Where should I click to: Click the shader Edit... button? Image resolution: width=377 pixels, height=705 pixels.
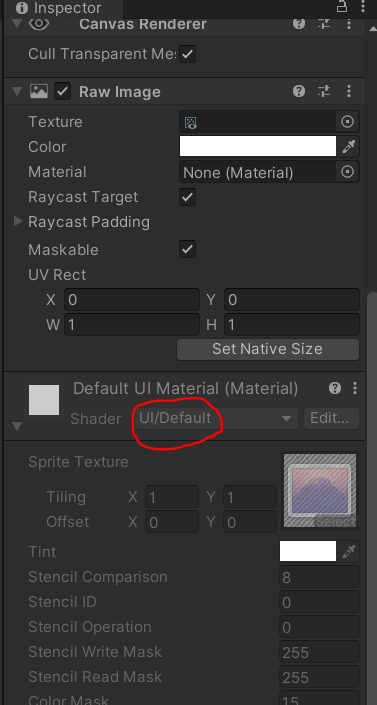pyautogui.click(x=331, y=419)
